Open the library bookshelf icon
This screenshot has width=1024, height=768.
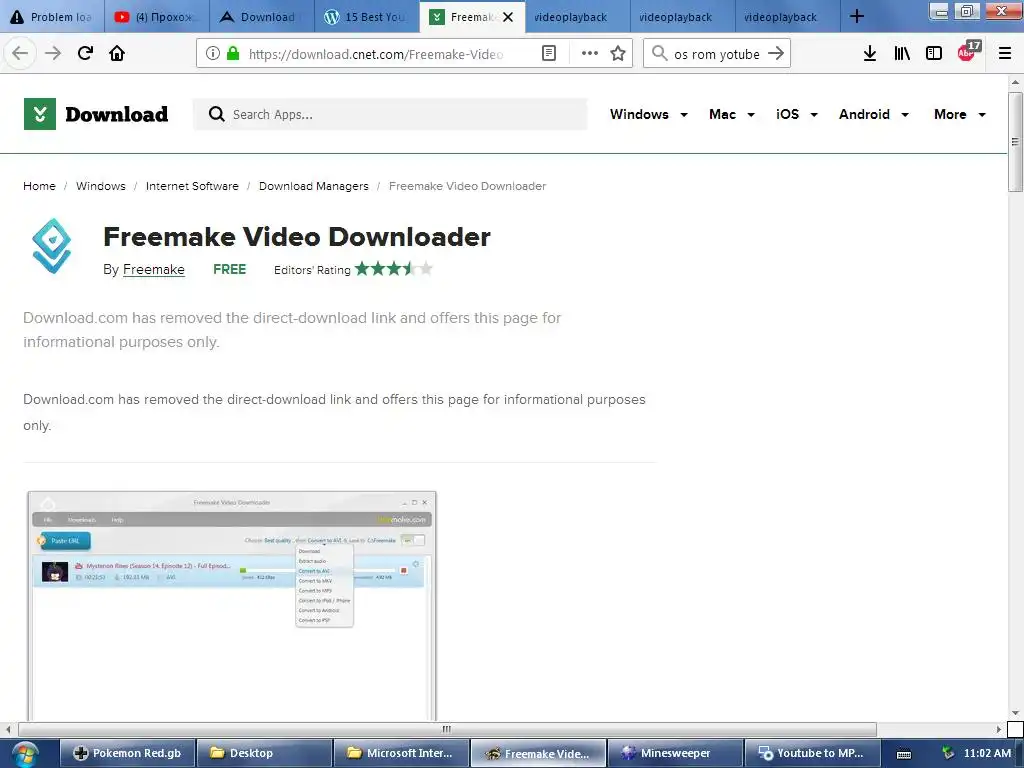coord(902,53)
